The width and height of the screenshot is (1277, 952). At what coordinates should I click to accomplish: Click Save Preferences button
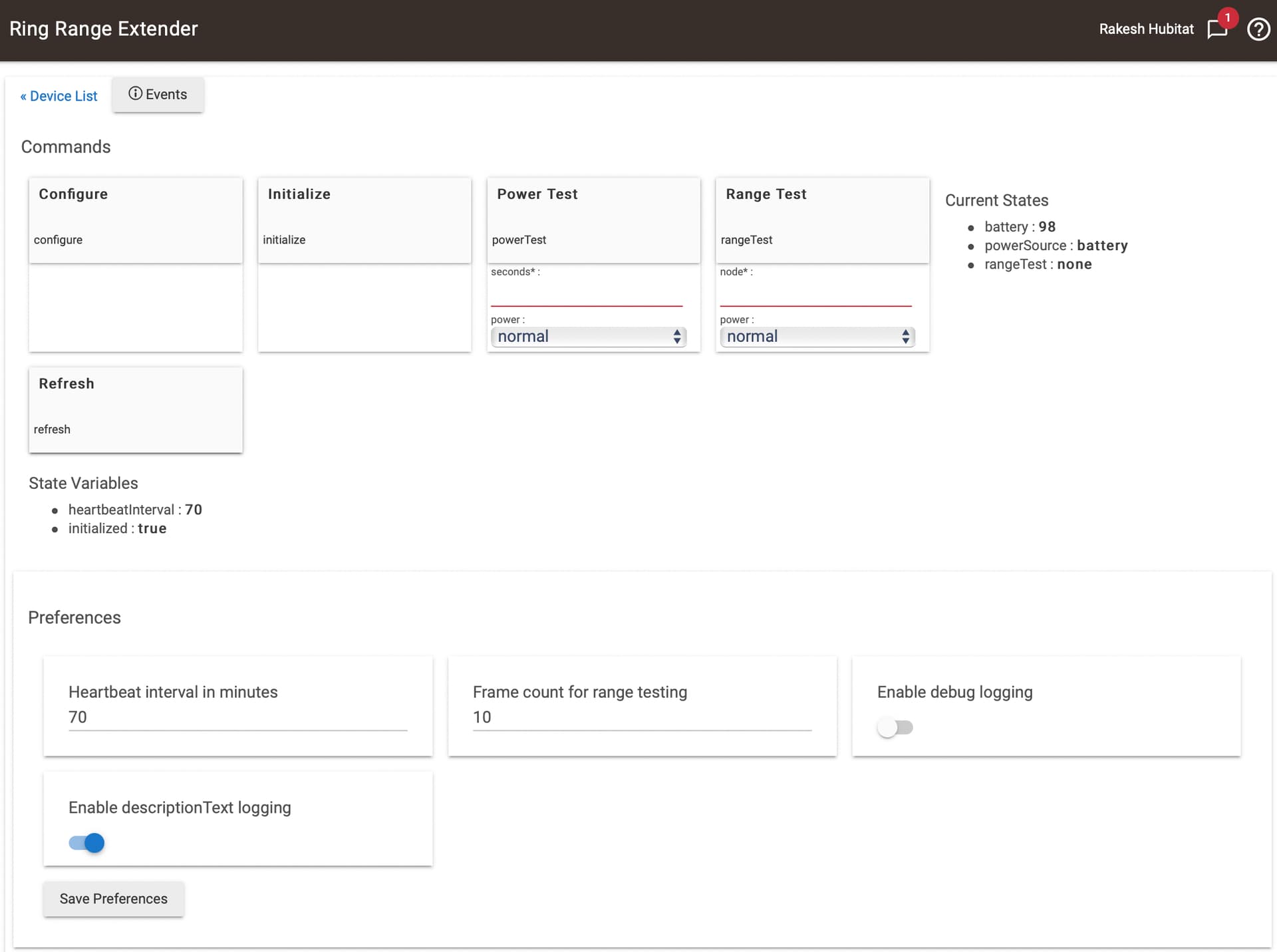(x=114, y=899)
